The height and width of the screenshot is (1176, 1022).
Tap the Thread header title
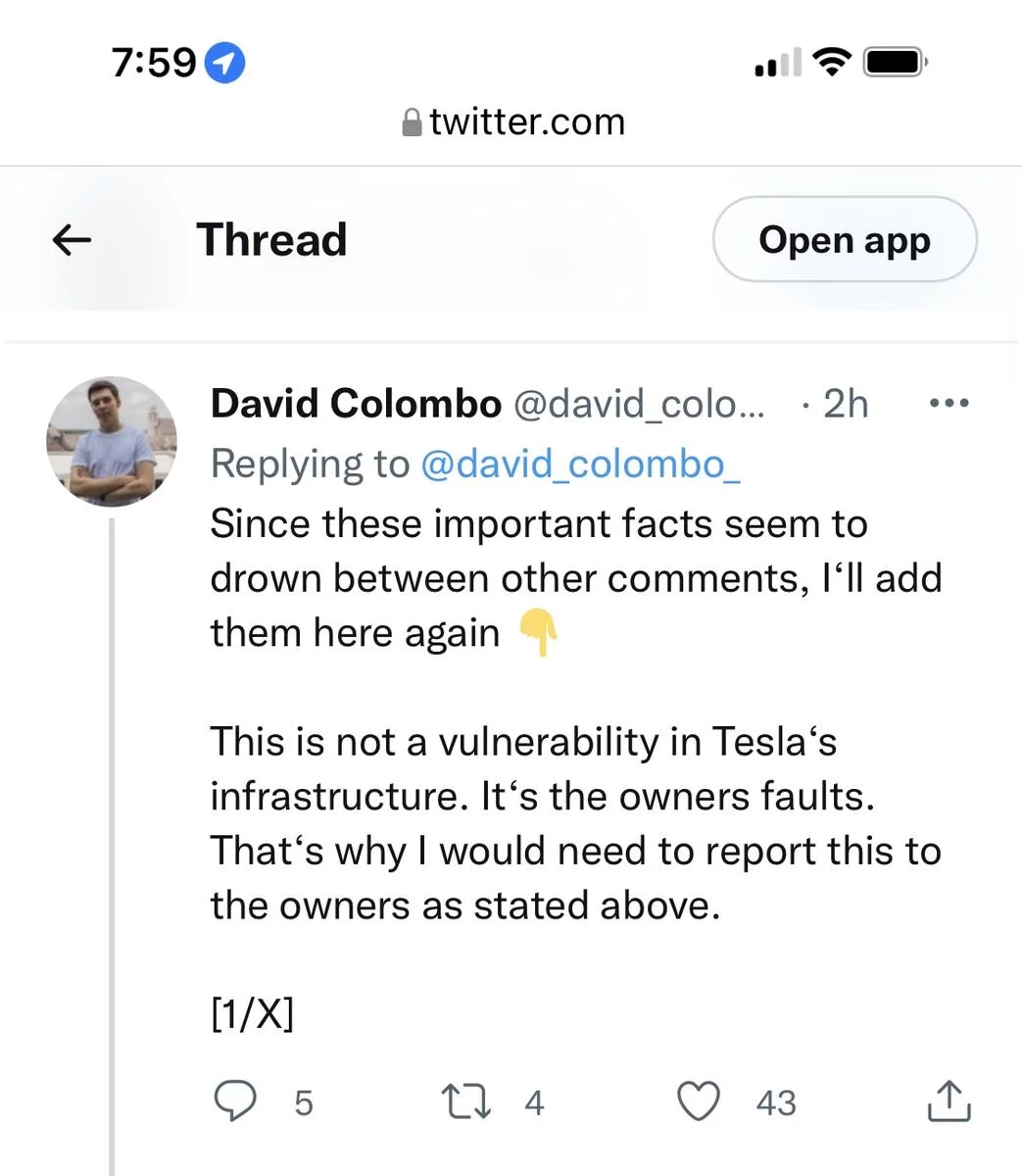point(271,240)
